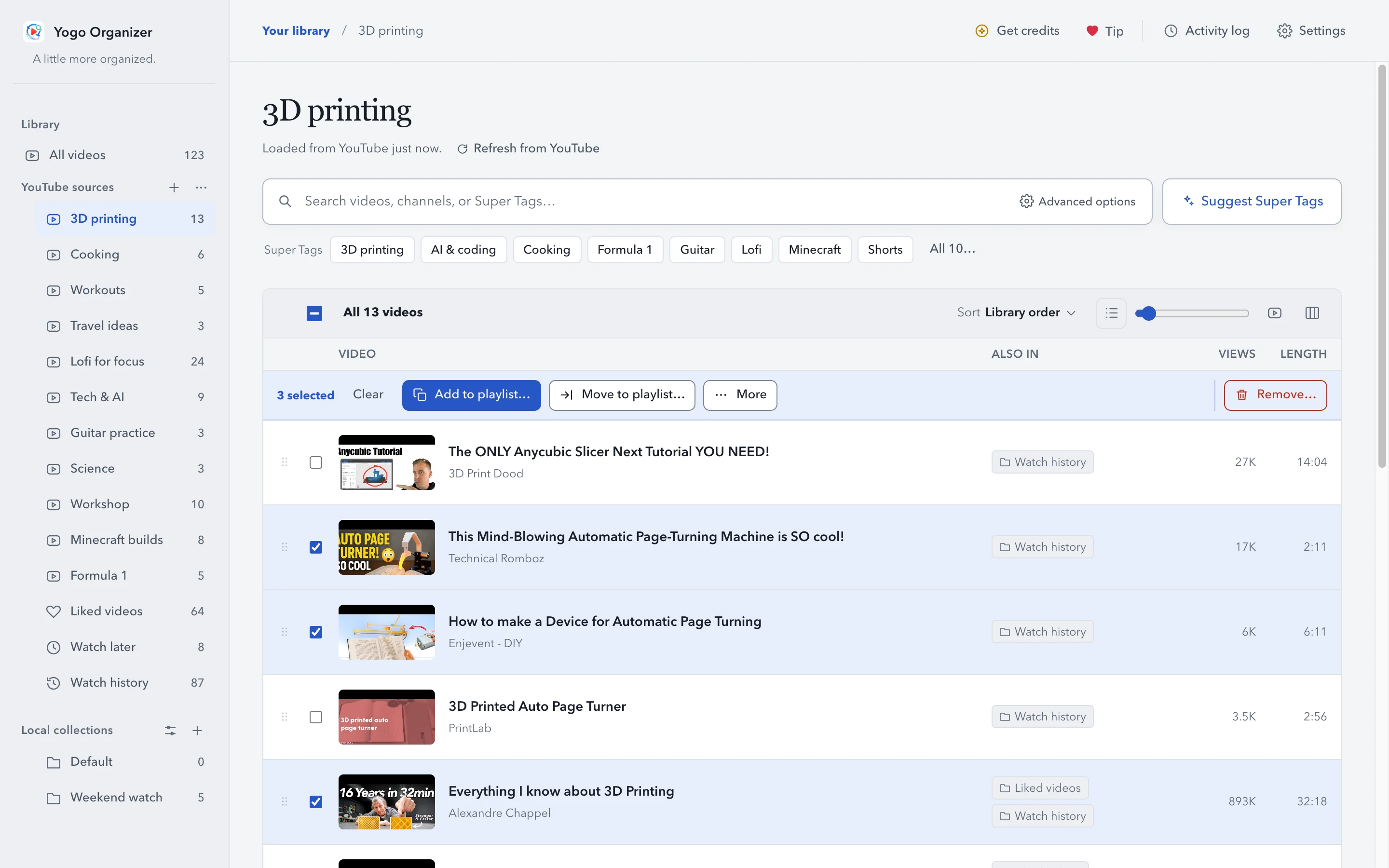
Task: Select the Weekend watch collection
Action: pos(124,798)
